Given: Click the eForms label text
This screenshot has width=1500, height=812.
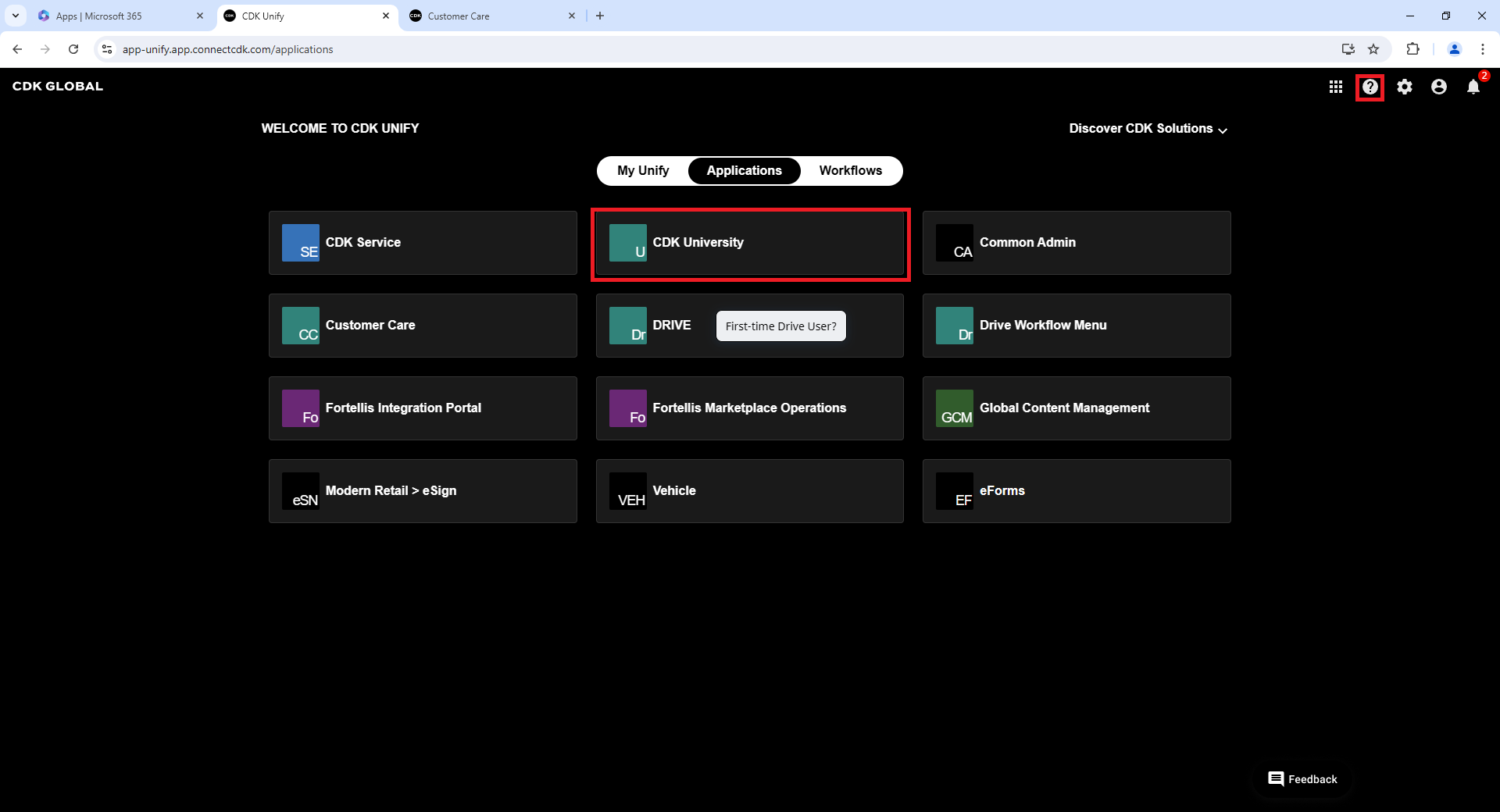Looking at the screenshot, I should [1002, 491].
